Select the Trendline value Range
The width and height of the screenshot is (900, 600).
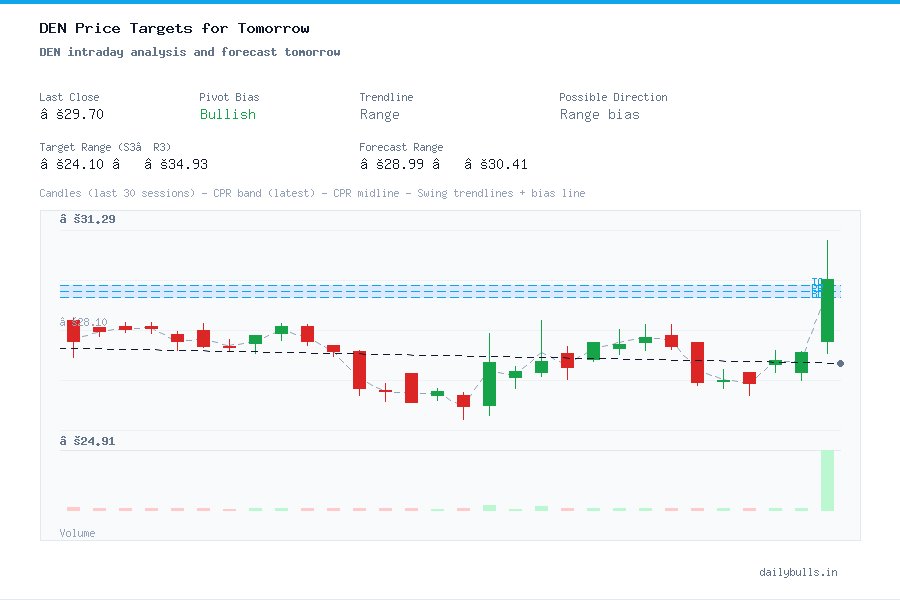(379, 115)
